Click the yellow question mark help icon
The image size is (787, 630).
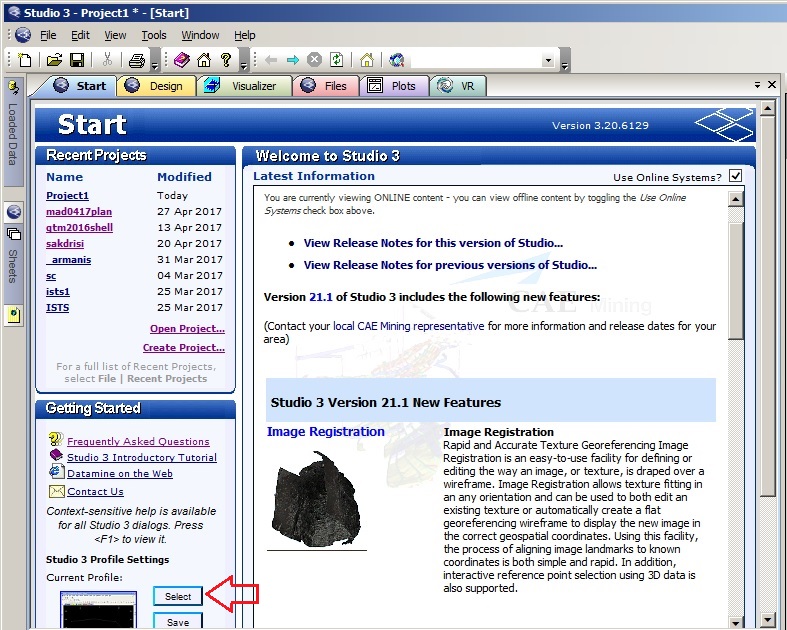[x=226, y=60]
